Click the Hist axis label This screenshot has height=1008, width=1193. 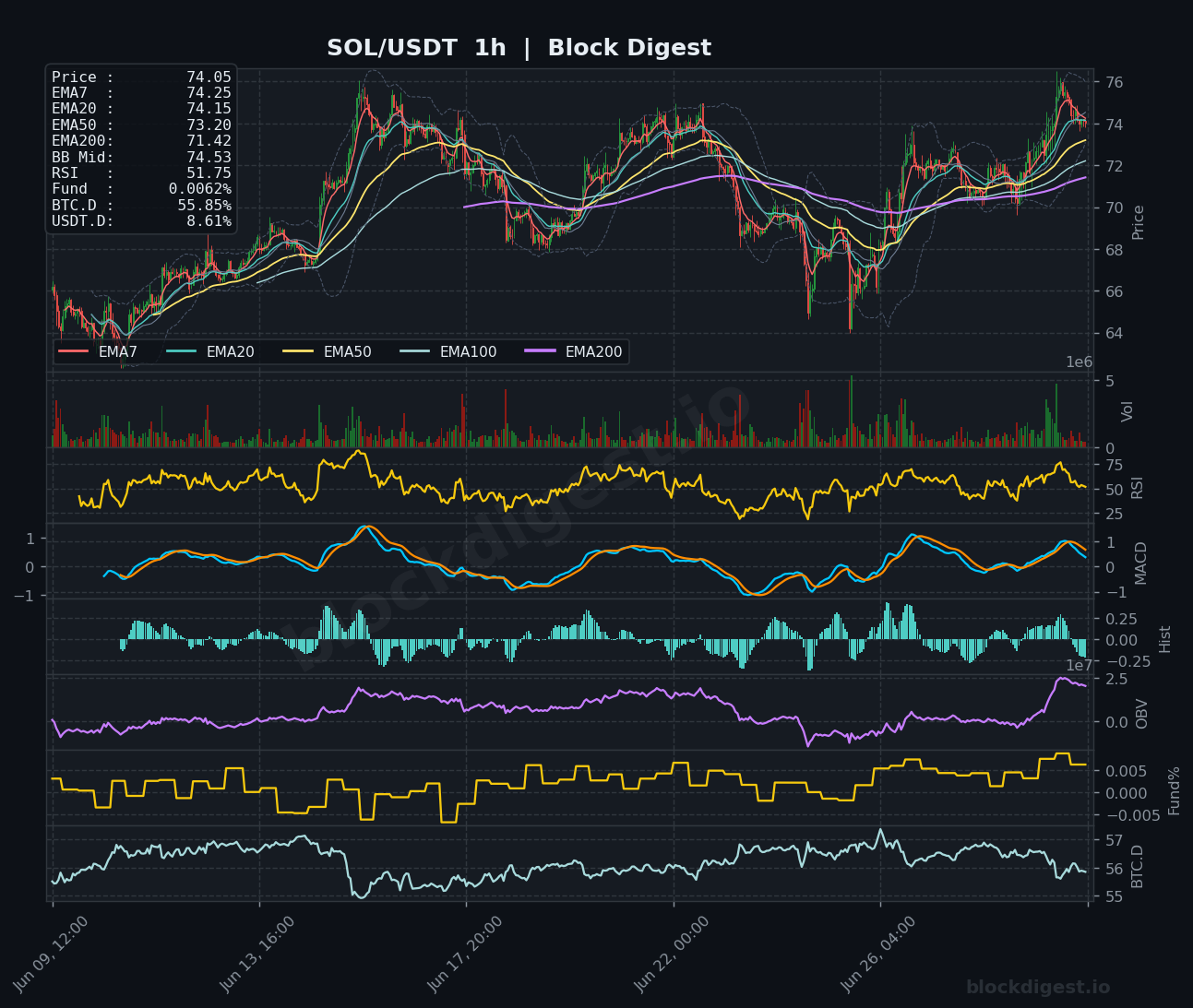1164,639
